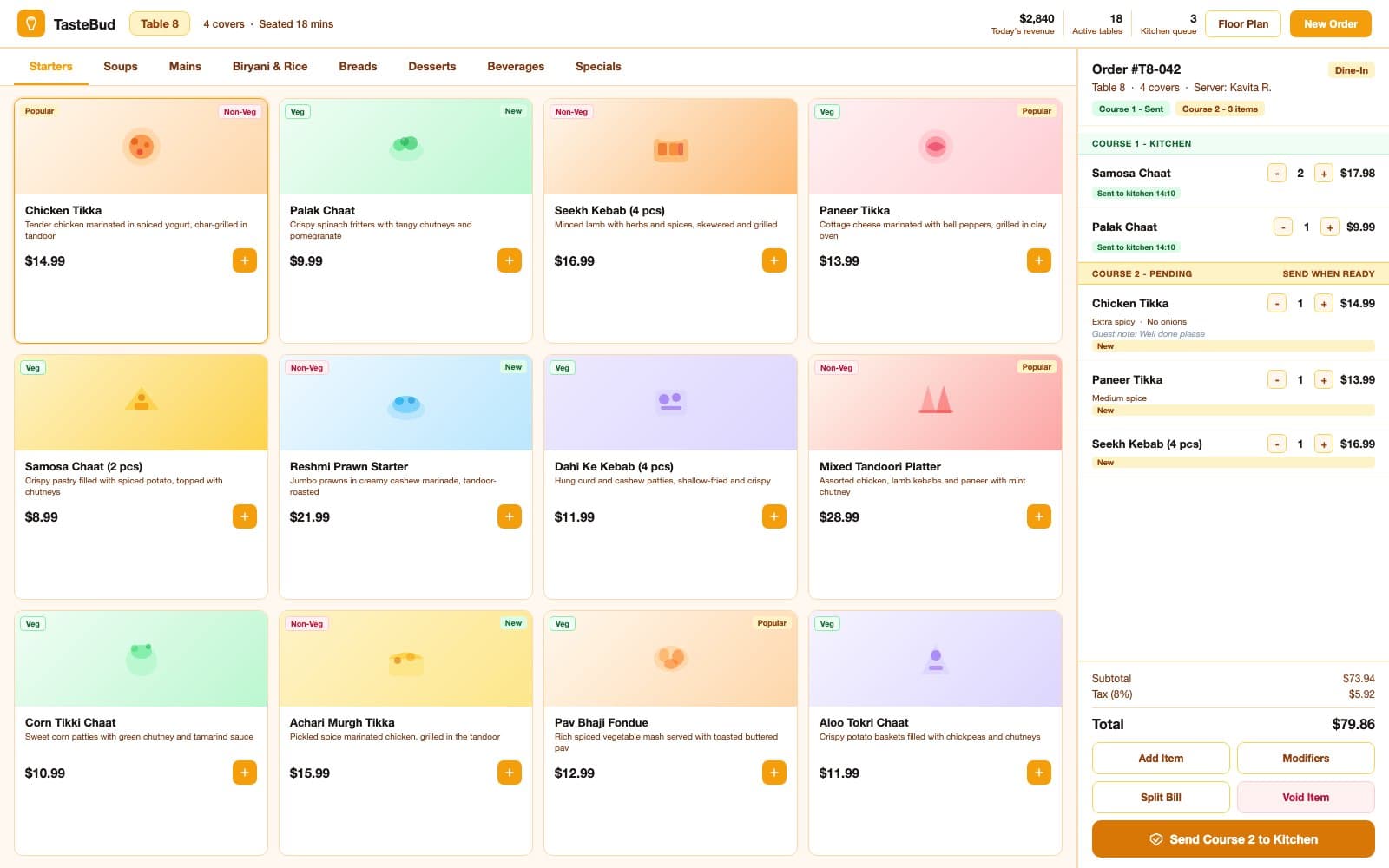Switch to the Breads tab
The image size is (1389, 868).
(x=358, y=67)
